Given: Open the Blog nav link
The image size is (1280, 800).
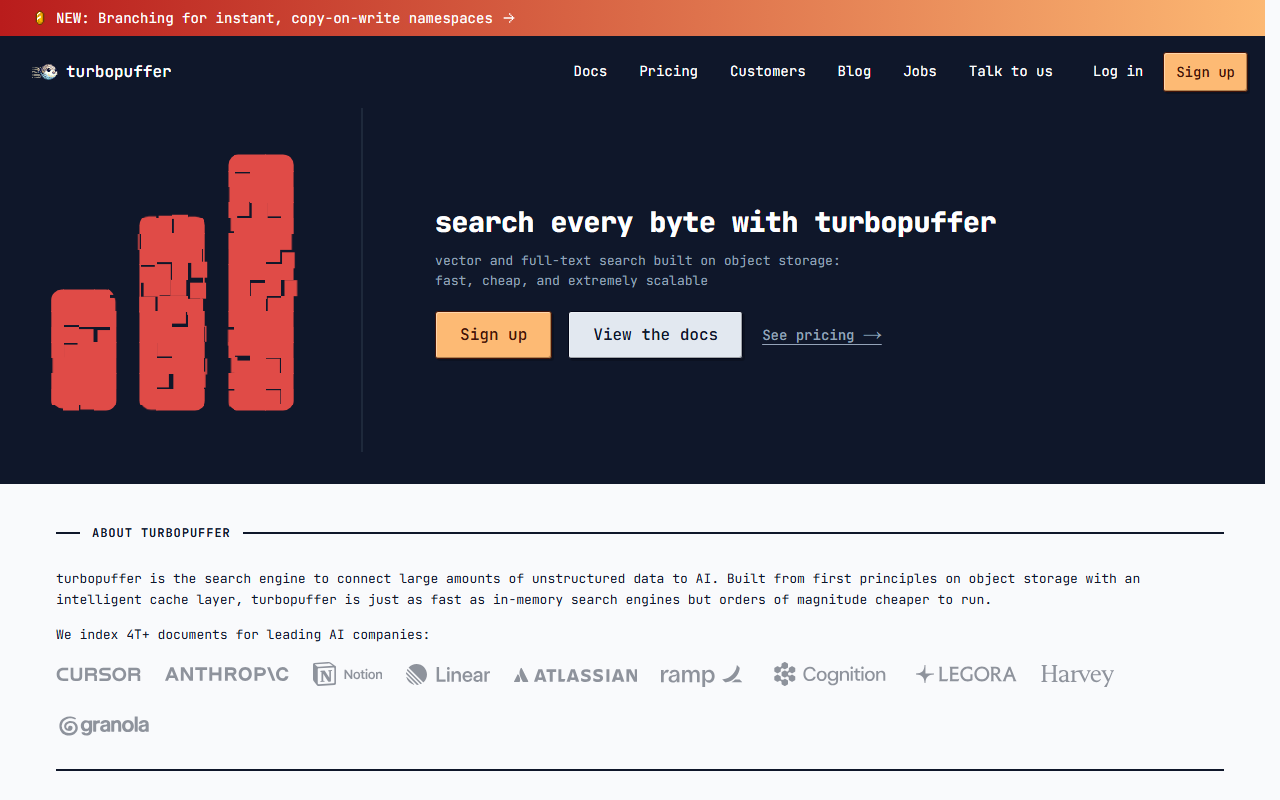Looking at the screenshot, I should tap(854, 71).
